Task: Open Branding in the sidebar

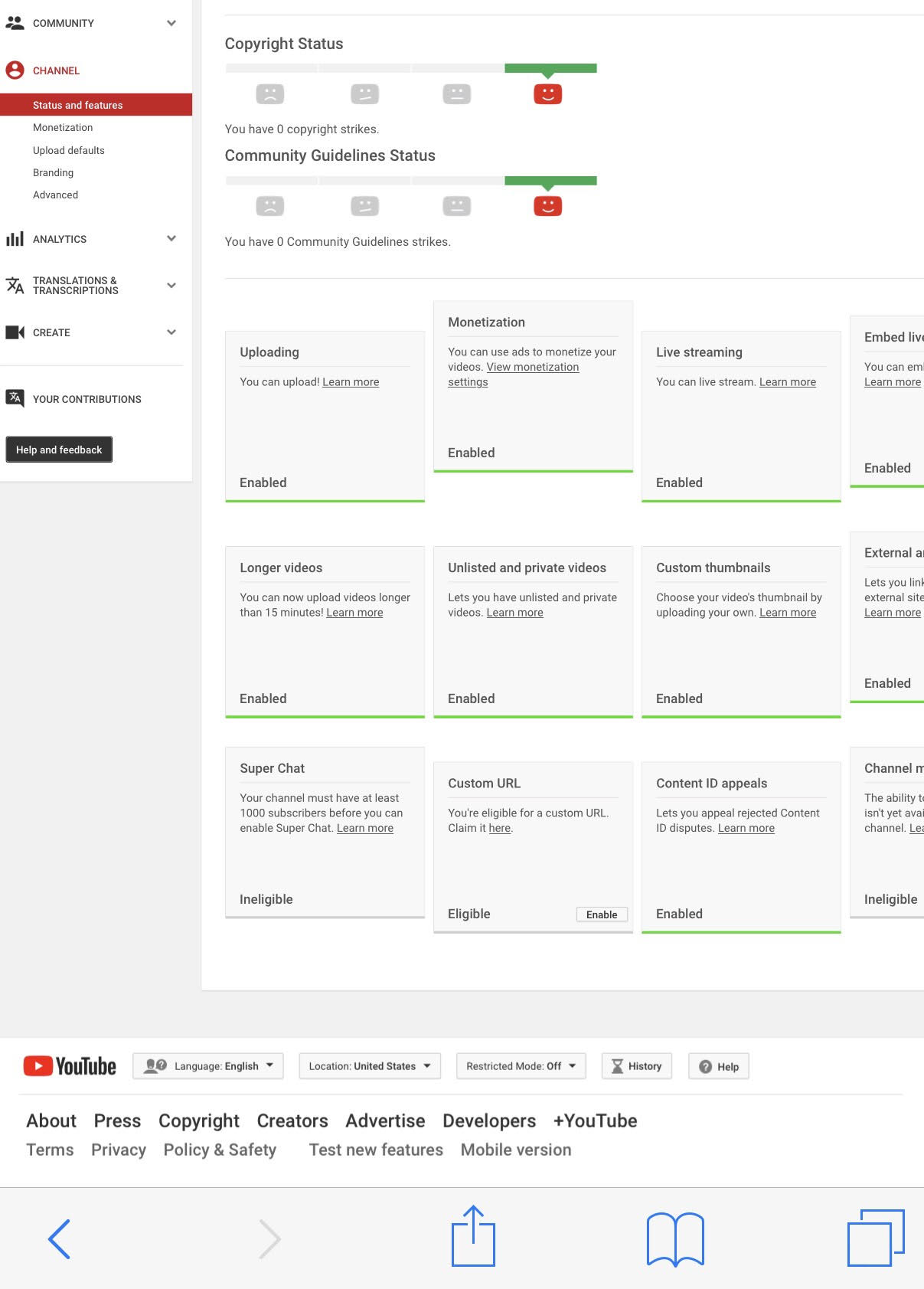Action: click(x=53, y=172)
